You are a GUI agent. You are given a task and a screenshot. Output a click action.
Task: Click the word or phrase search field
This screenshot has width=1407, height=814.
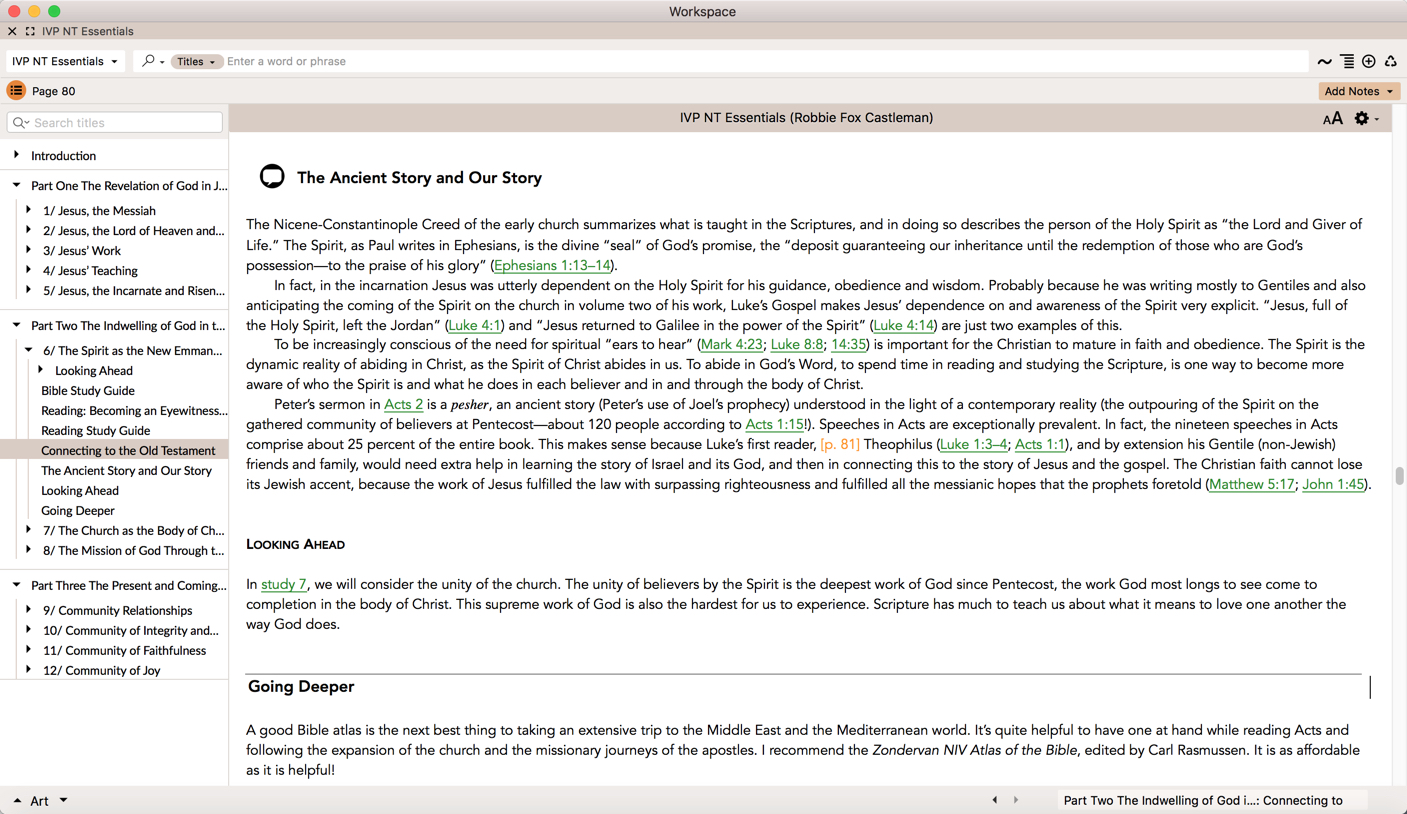pos(765,61)
